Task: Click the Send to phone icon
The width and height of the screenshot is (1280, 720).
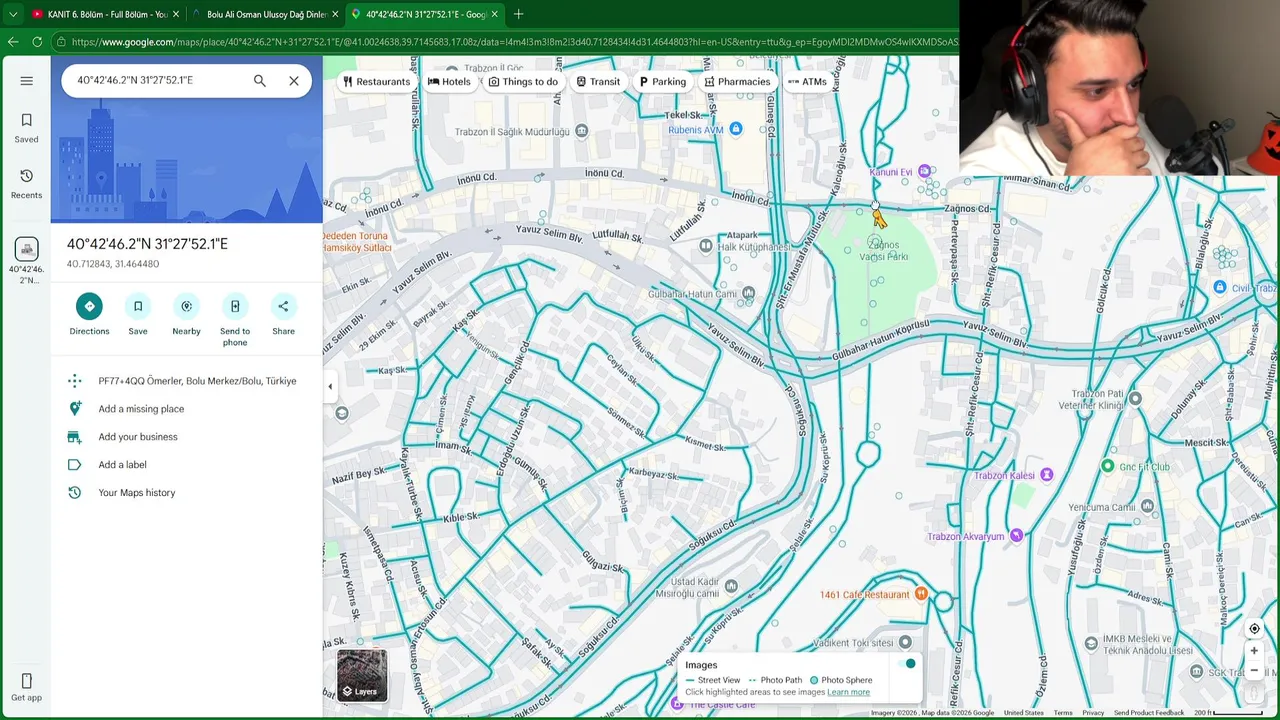Action: click(235, 306)
